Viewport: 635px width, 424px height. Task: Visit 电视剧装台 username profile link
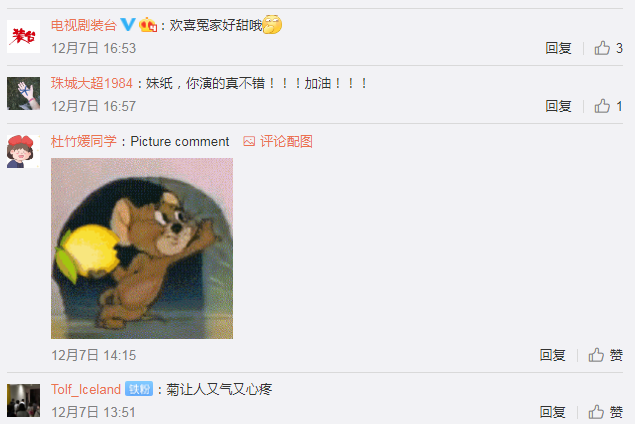[x=84, y=25]
